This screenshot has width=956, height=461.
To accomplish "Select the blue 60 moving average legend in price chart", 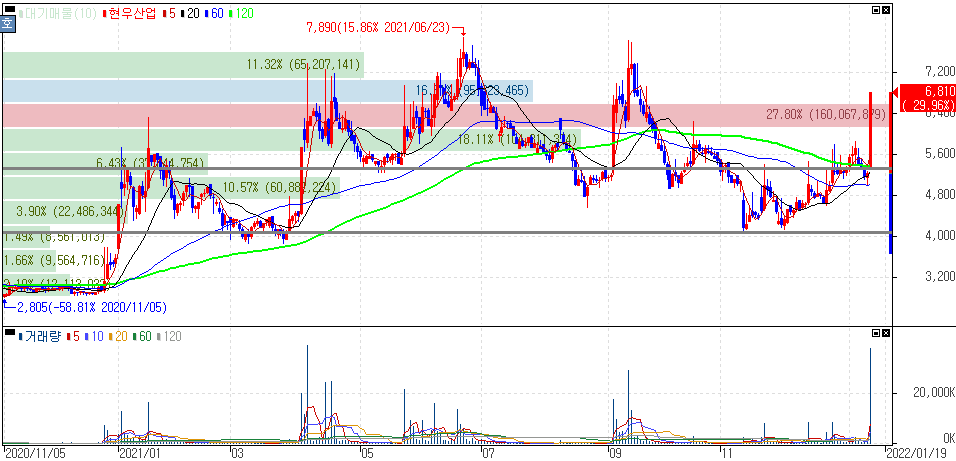I will click(215, 13).
